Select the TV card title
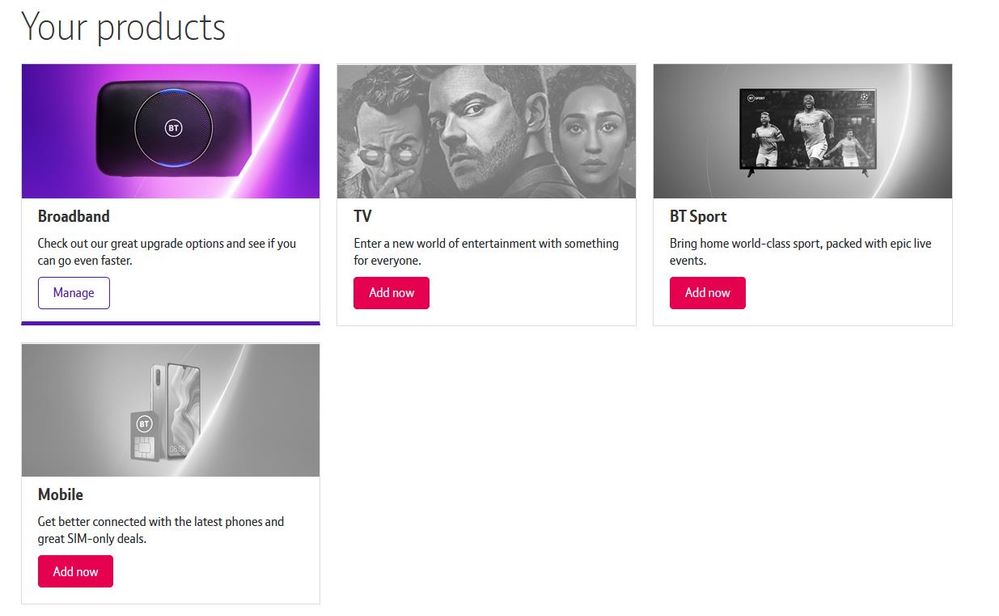This screenshot has width=999, height=616. [x=363, y=216]
